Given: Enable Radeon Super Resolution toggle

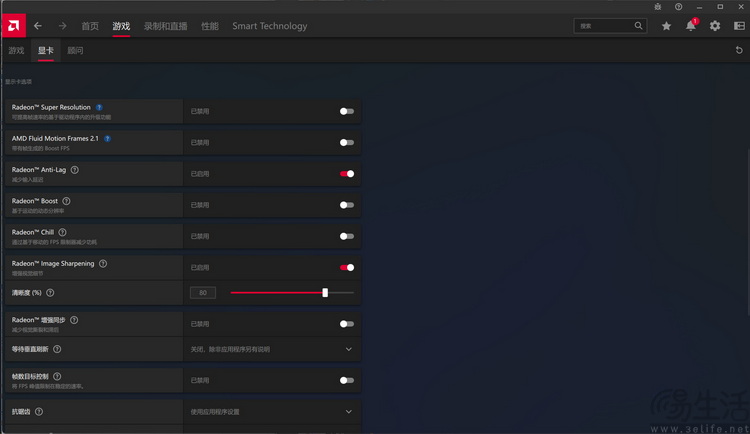Looking at the screenshot, I should point(347,111).
